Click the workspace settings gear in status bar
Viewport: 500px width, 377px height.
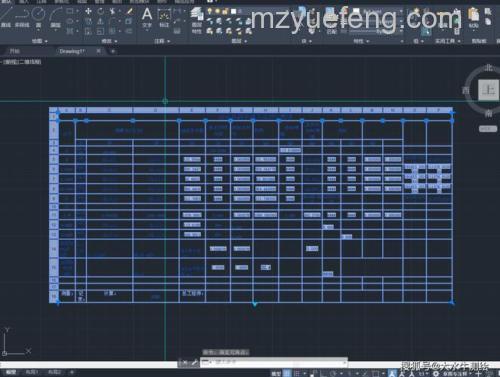[x=435, y=374]
